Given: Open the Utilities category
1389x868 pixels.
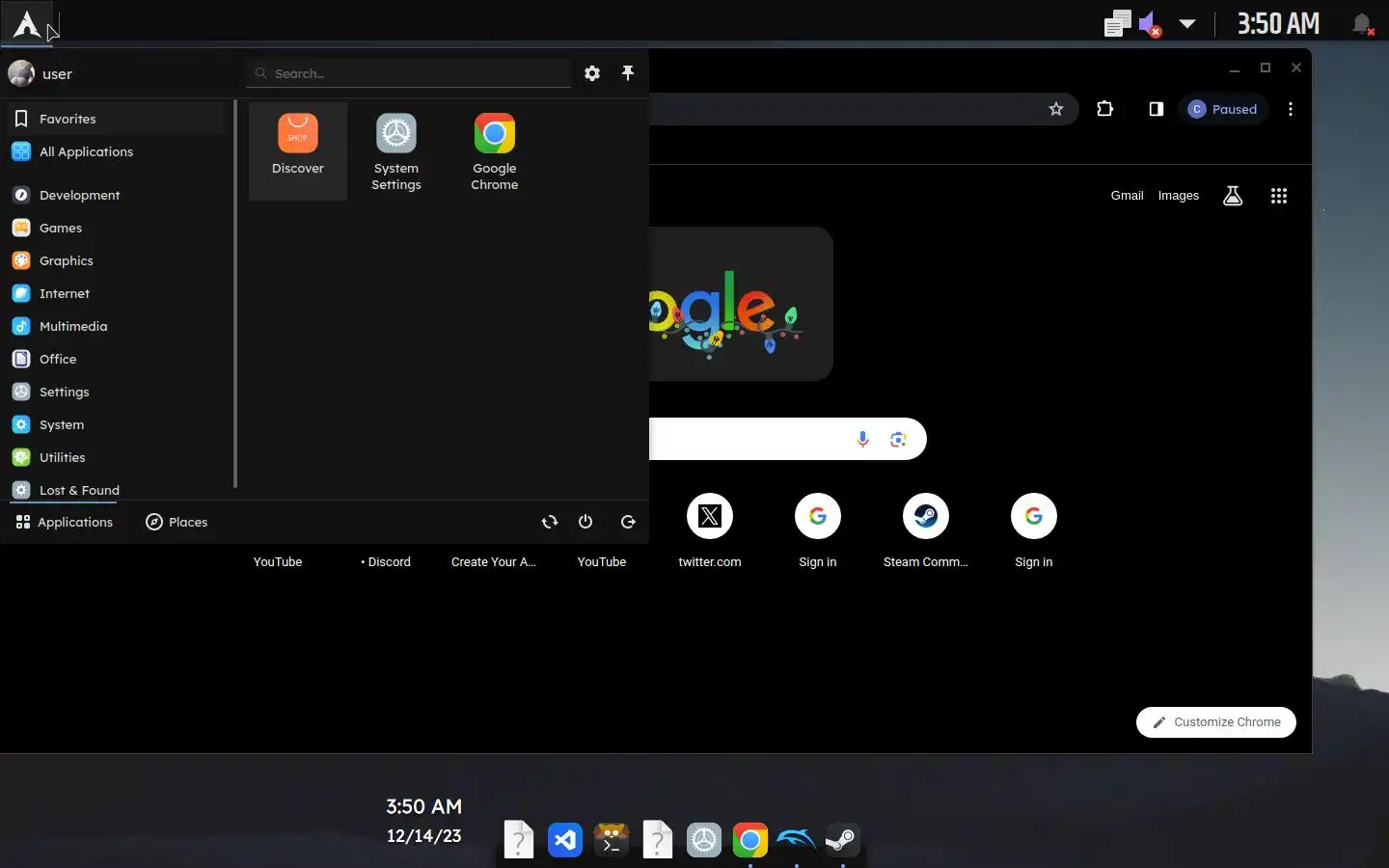Looking at the screenshot, I should coord(115,457).
